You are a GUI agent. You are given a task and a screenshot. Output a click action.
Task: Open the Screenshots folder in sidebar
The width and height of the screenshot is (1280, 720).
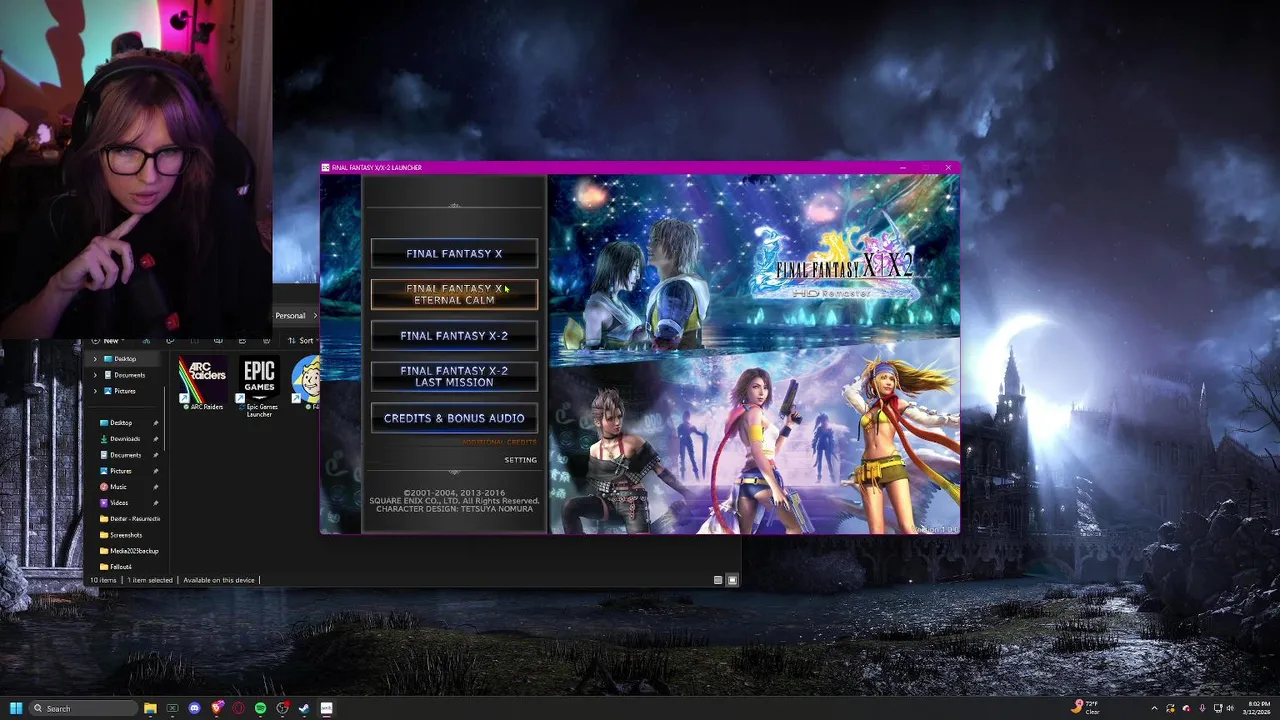[125, 535]
